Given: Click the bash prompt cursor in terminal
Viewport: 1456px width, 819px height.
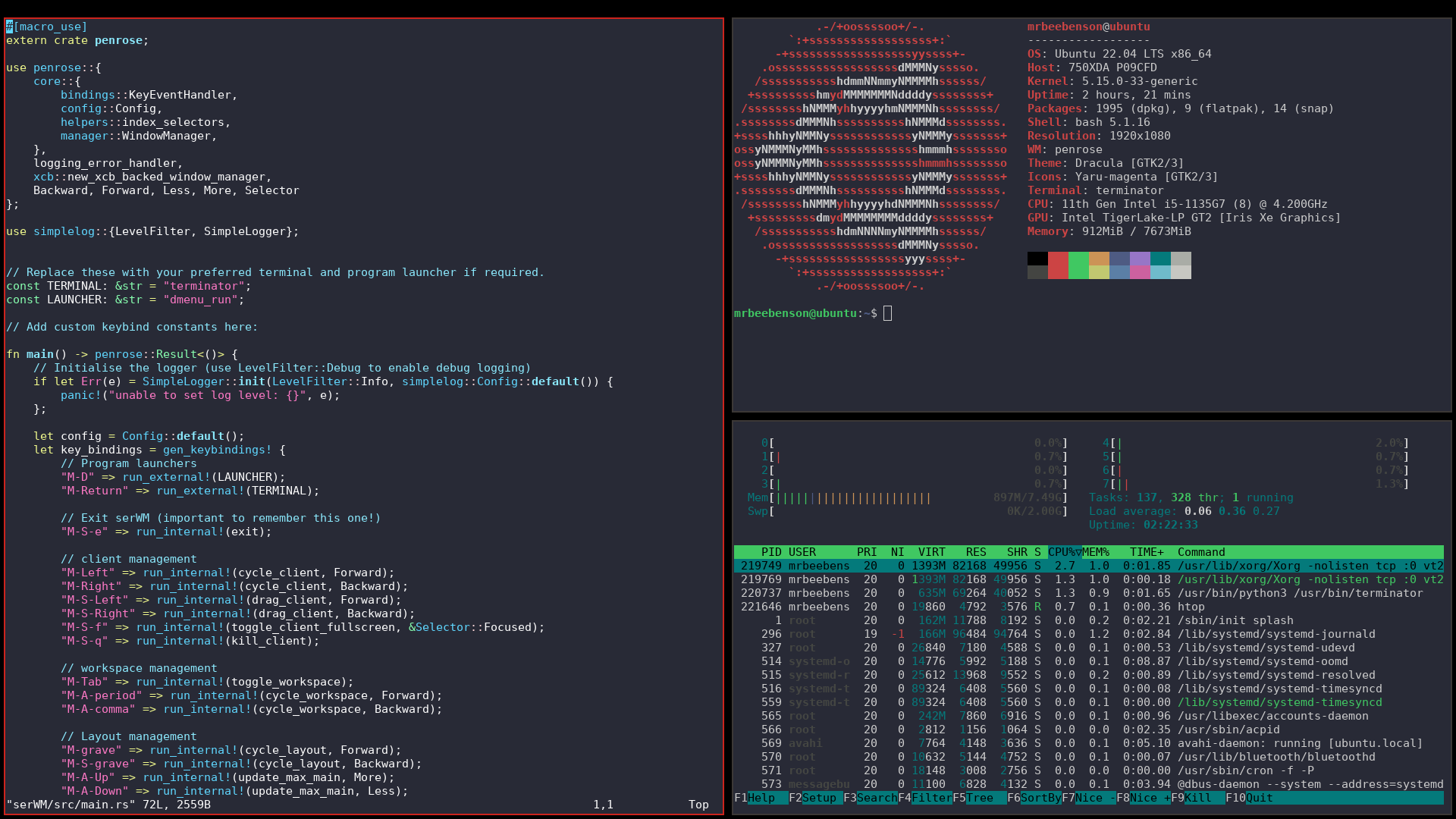Looking at the screenshot, I should point(887,313).
